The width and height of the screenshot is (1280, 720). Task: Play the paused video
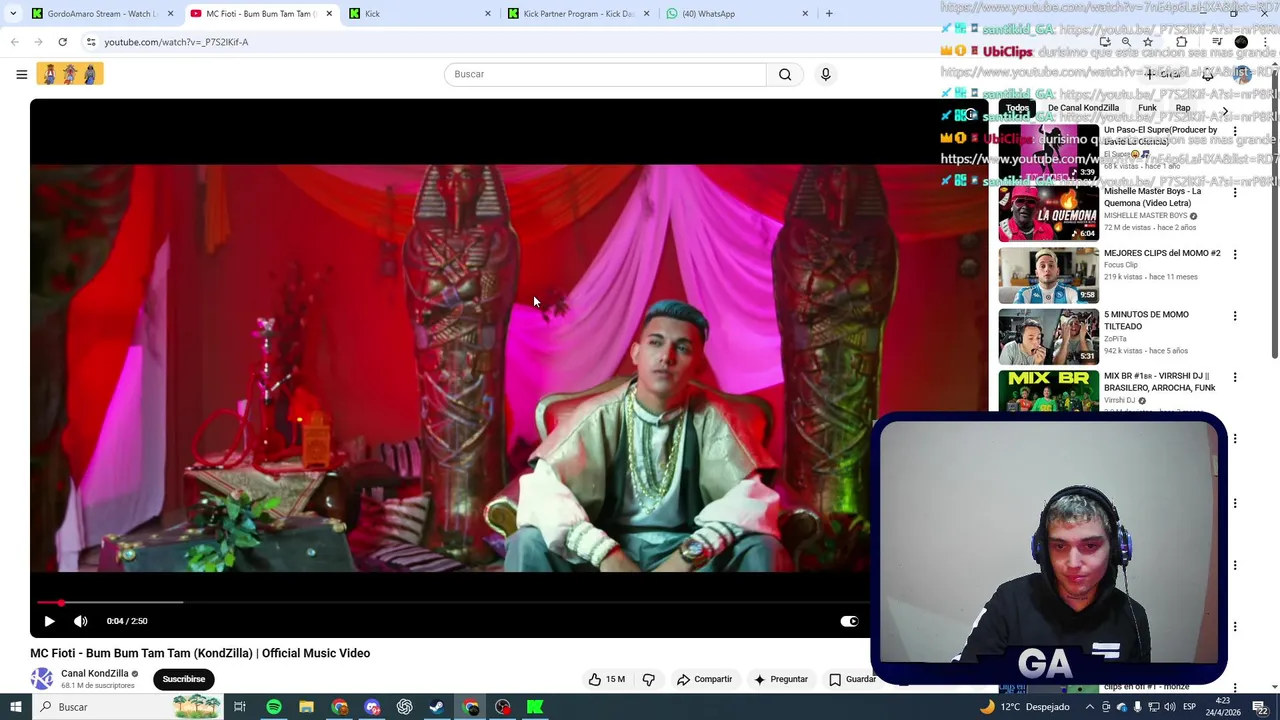pyautogui.click(x=49, y=621)
